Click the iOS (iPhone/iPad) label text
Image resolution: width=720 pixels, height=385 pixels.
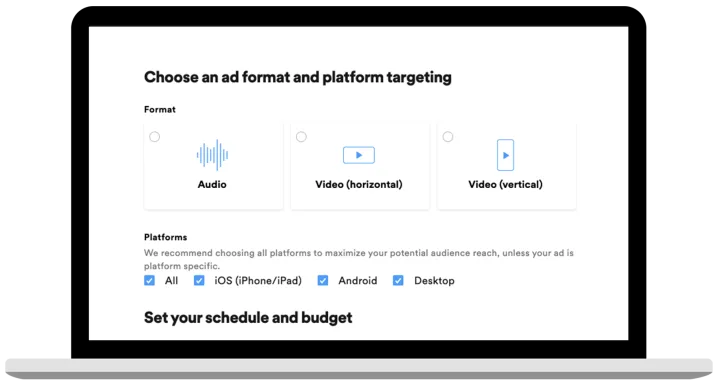click(258, 280)
